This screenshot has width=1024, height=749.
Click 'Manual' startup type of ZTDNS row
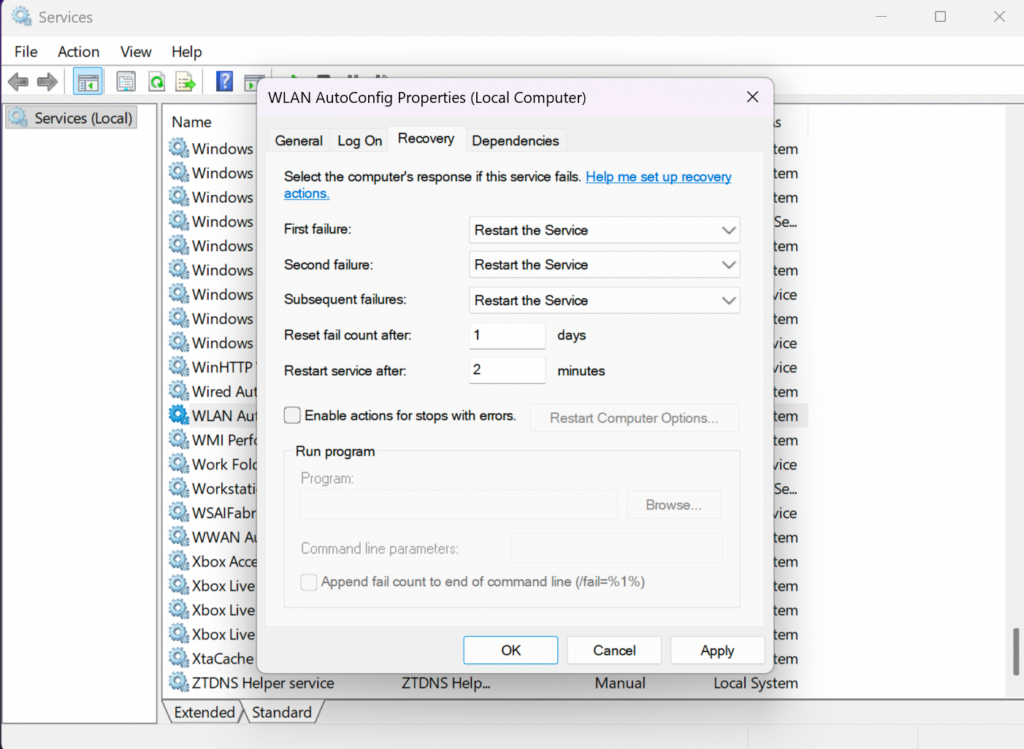(x=620, y=683)
